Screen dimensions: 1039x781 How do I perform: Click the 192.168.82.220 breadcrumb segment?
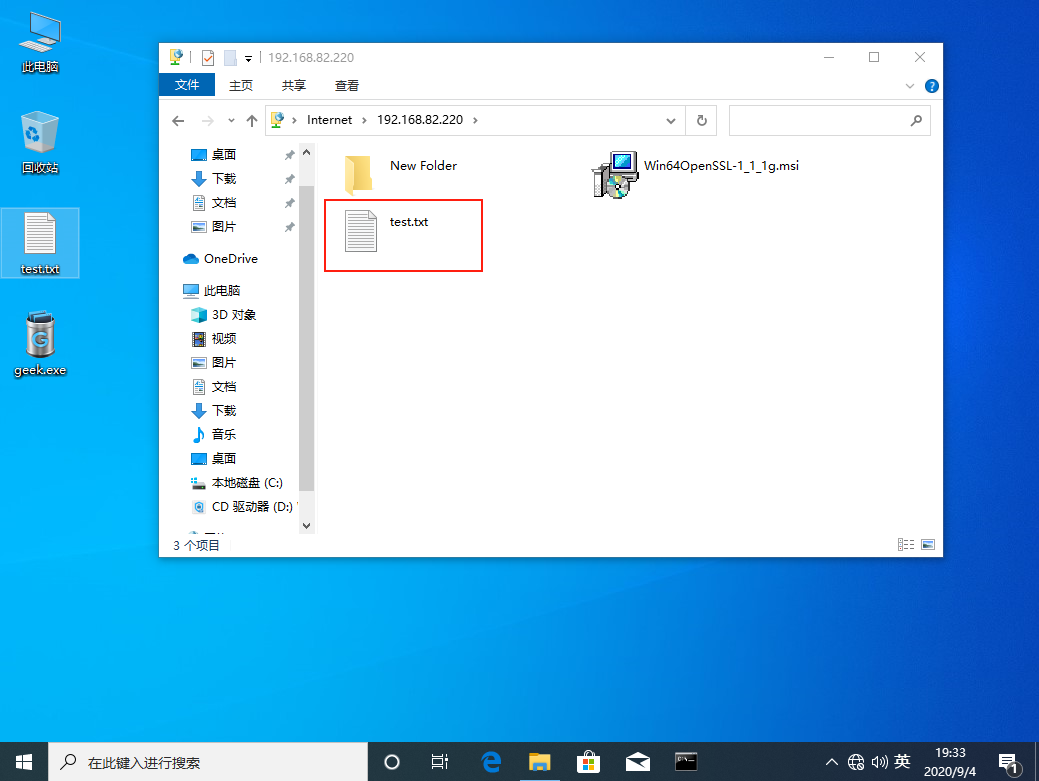(x=420, y=120)
